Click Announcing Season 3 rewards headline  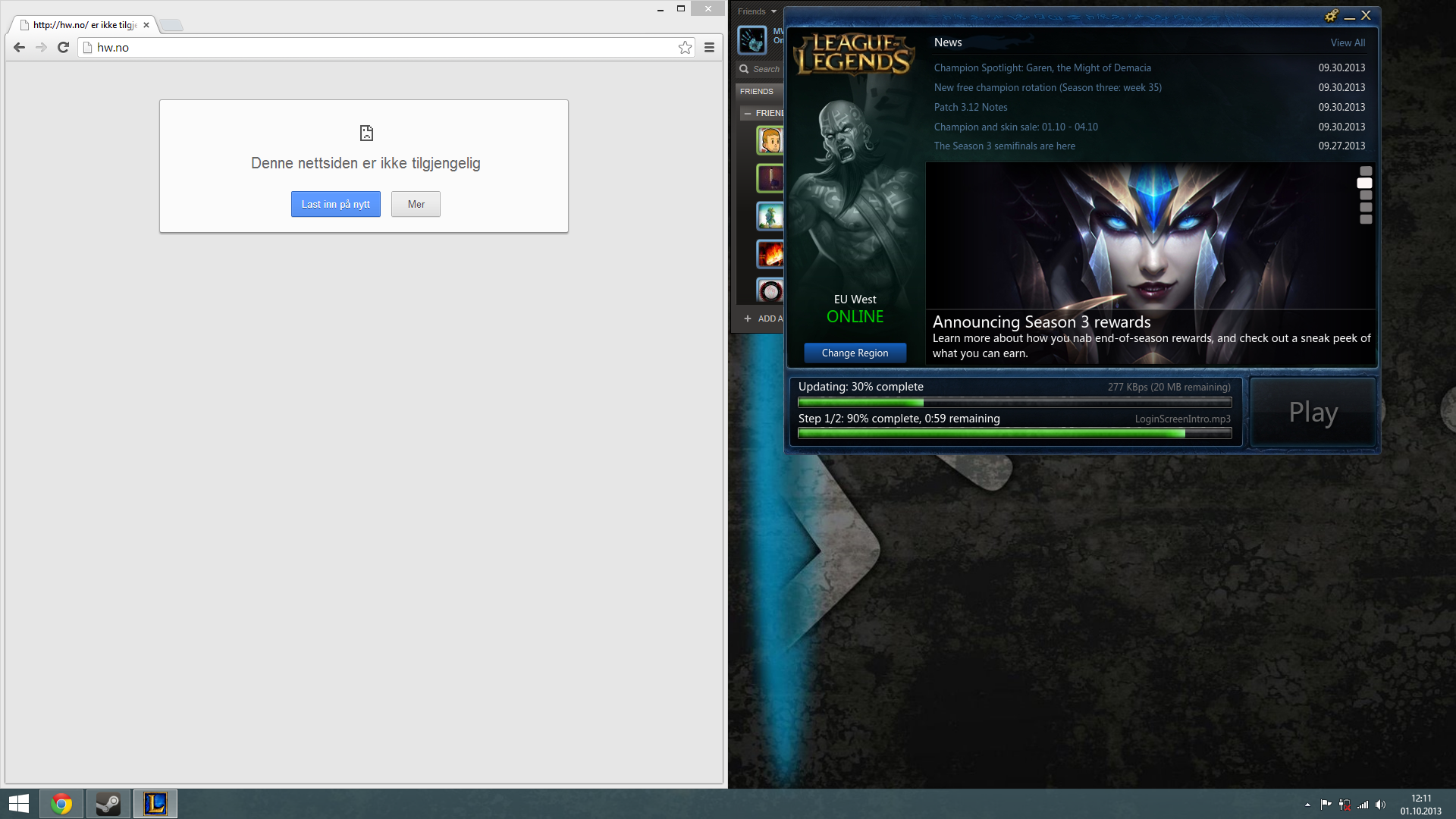[1041, 322]
